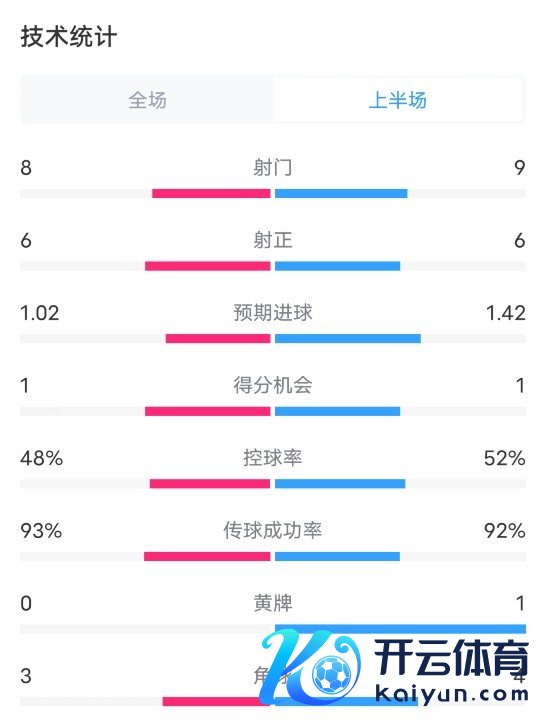Click the 控球率 stat label
This screenshot has height=727, width=544.
[x=273, y=458]
